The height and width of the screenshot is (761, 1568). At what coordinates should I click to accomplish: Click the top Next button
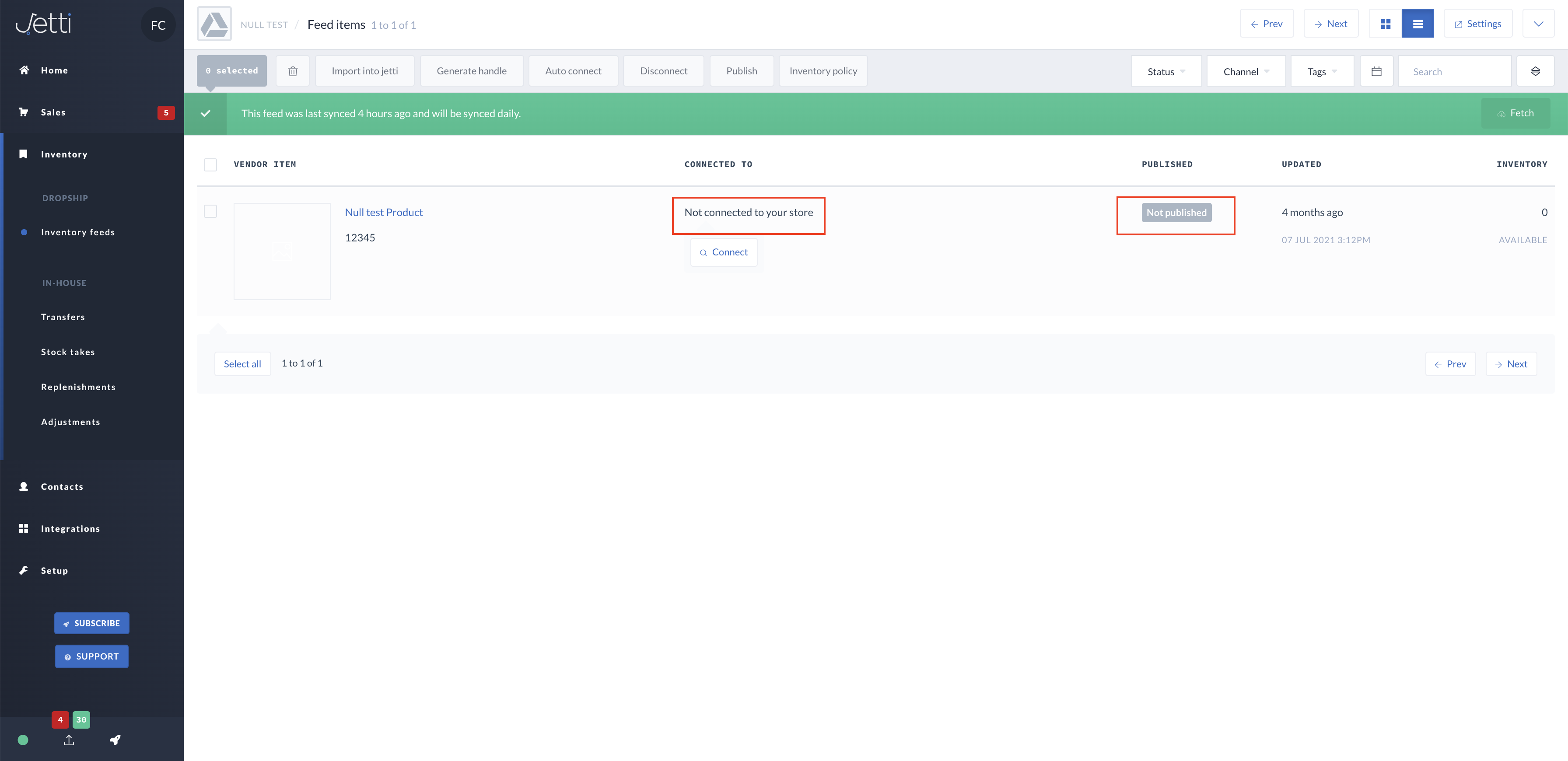pyautogui.click(x=1330, y=24)
